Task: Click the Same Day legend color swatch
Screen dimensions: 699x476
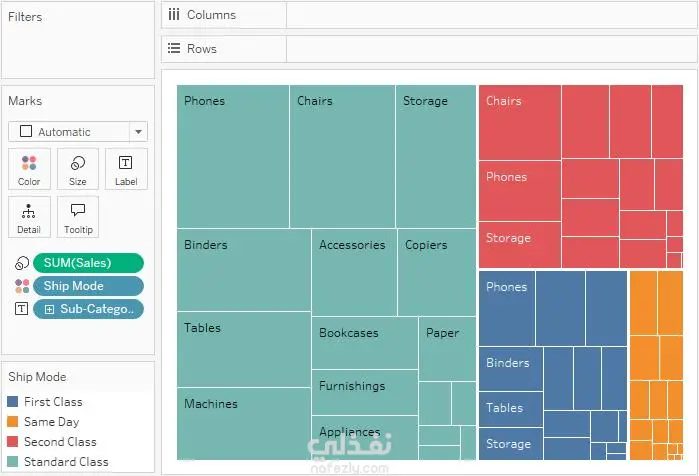Action: click(13, 422)
